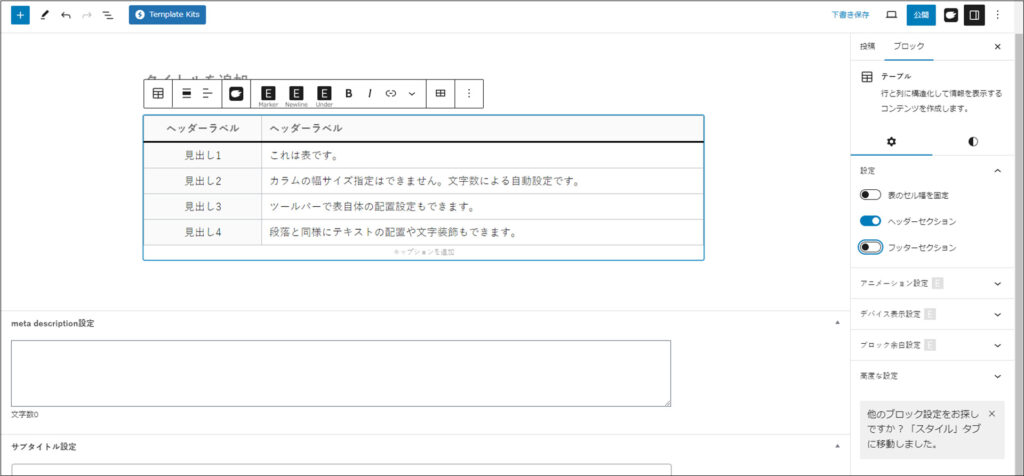Screen dimensions: 1024x476
Task: Click the undo arrow icon
Action: pyautogui.click(x=66, y=16)
